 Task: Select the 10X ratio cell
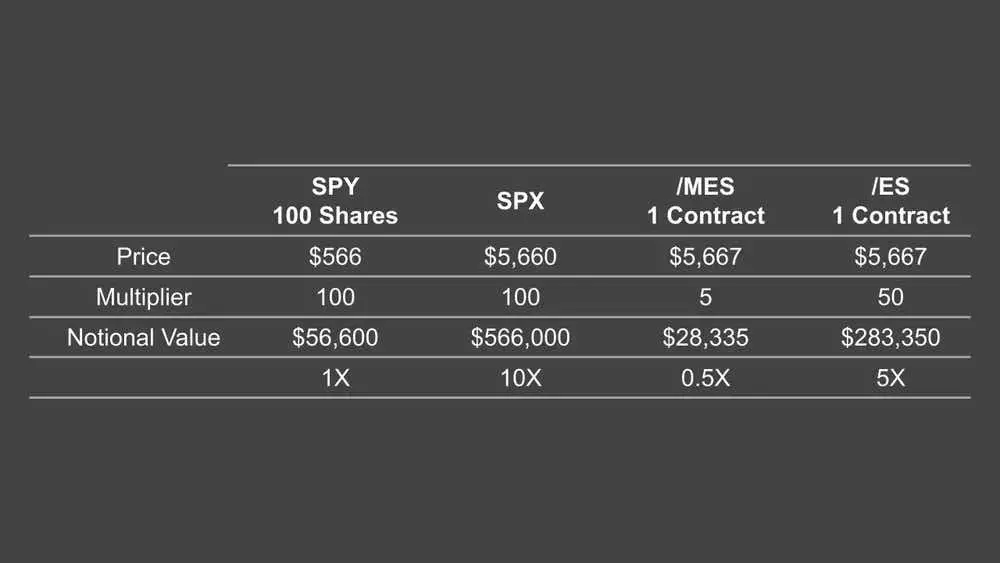click(x=520, y=378)
